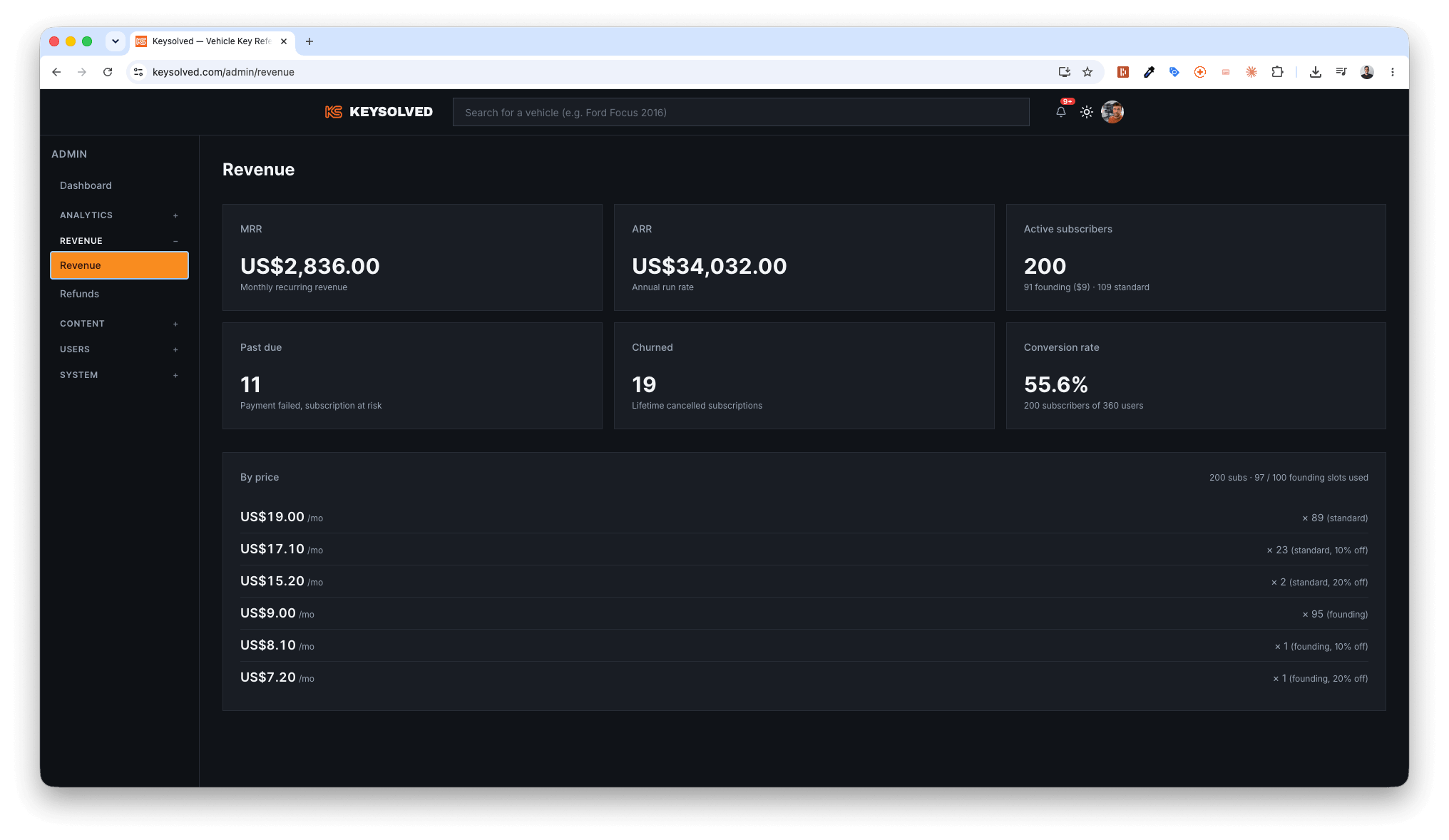The image size is (1449, 840).
Task: Click the browser address bar URL
Action: [223, 72]
